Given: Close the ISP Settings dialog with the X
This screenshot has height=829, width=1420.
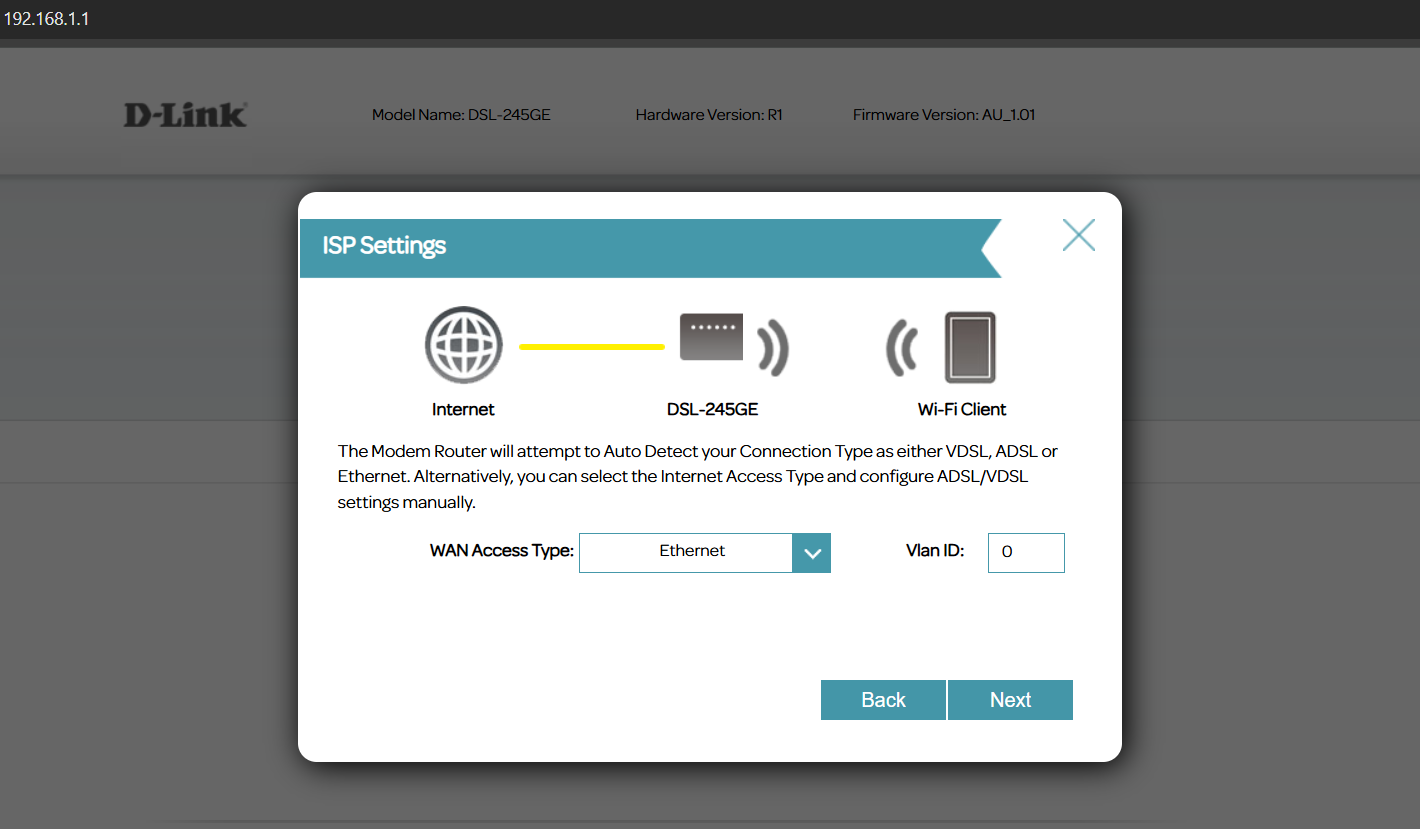Looking at the screenshot, I should point(1078,235).
